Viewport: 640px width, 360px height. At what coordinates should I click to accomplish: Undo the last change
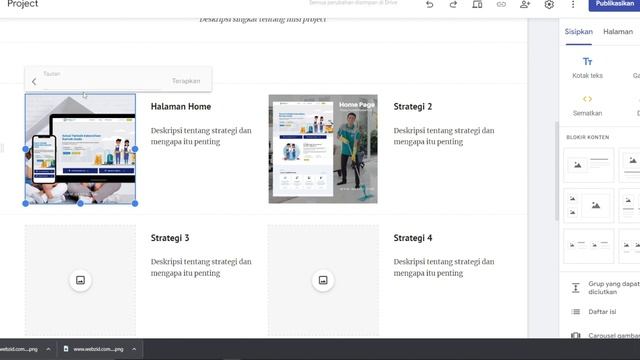pyautogui.click(x=429, y=4)
